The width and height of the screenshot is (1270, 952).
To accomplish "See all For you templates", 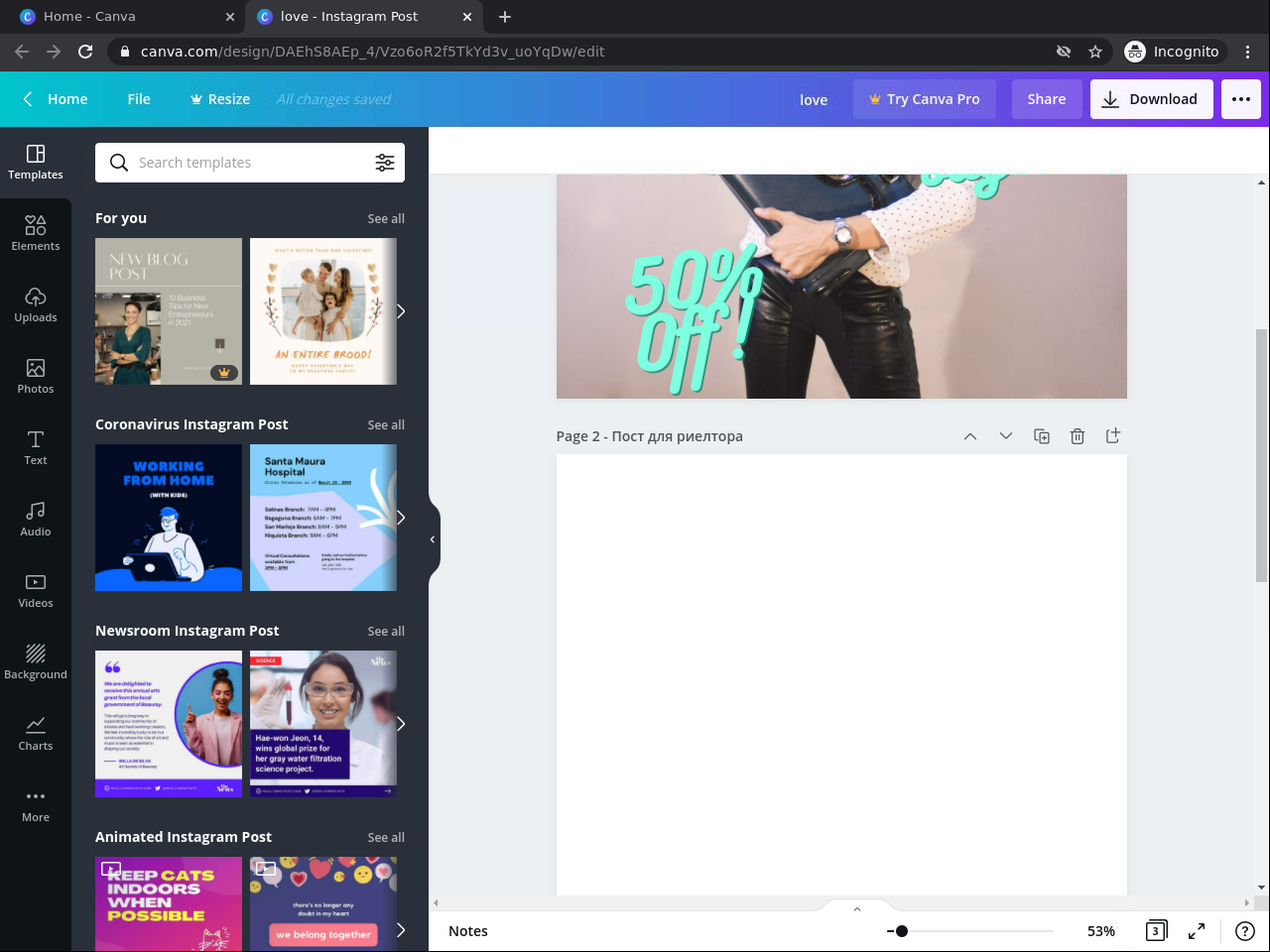I will click(x=386, y=218).
